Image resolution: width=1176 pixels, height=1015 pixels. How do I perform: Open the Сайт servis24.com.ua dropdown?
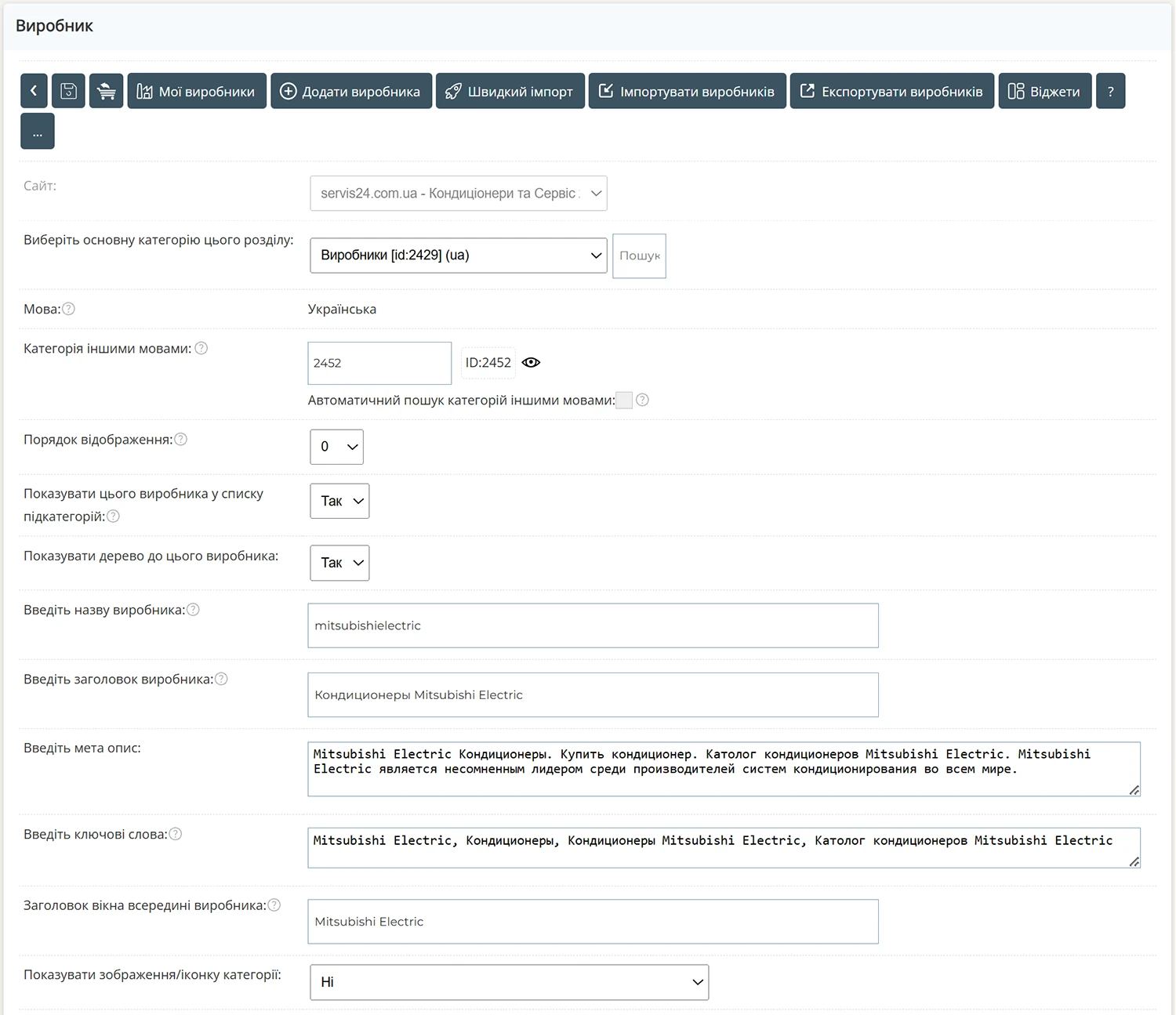coord(459,193)
